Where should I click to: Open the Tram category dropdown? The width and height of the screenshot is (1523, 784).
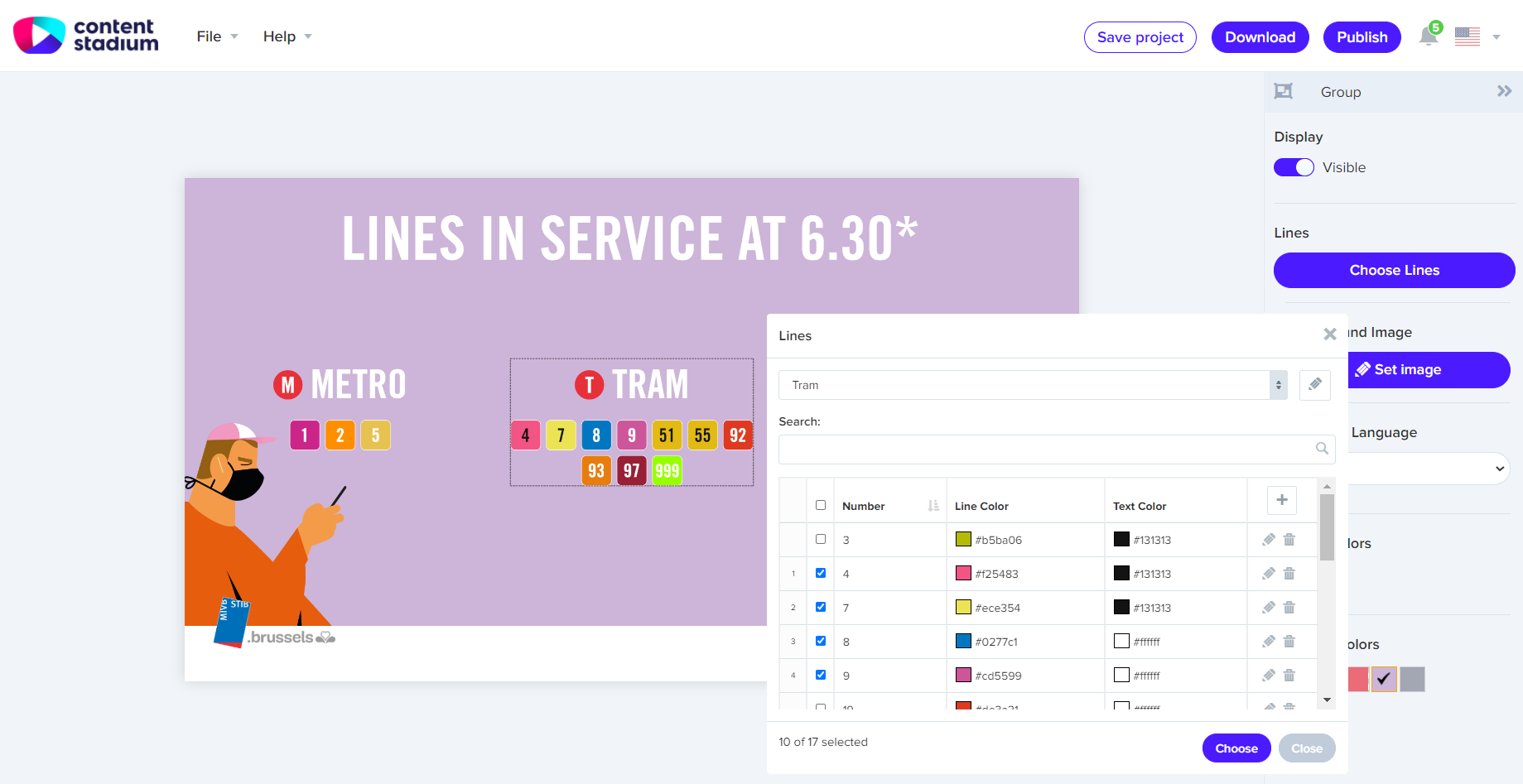[x=1033, y=385]
